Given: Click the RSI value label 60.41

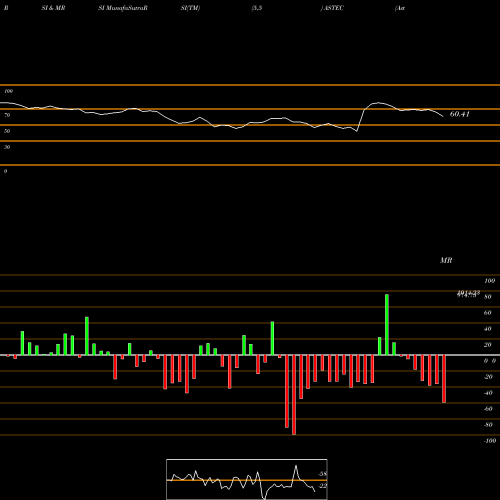Looking at the screenshot, I should point(460,114).
